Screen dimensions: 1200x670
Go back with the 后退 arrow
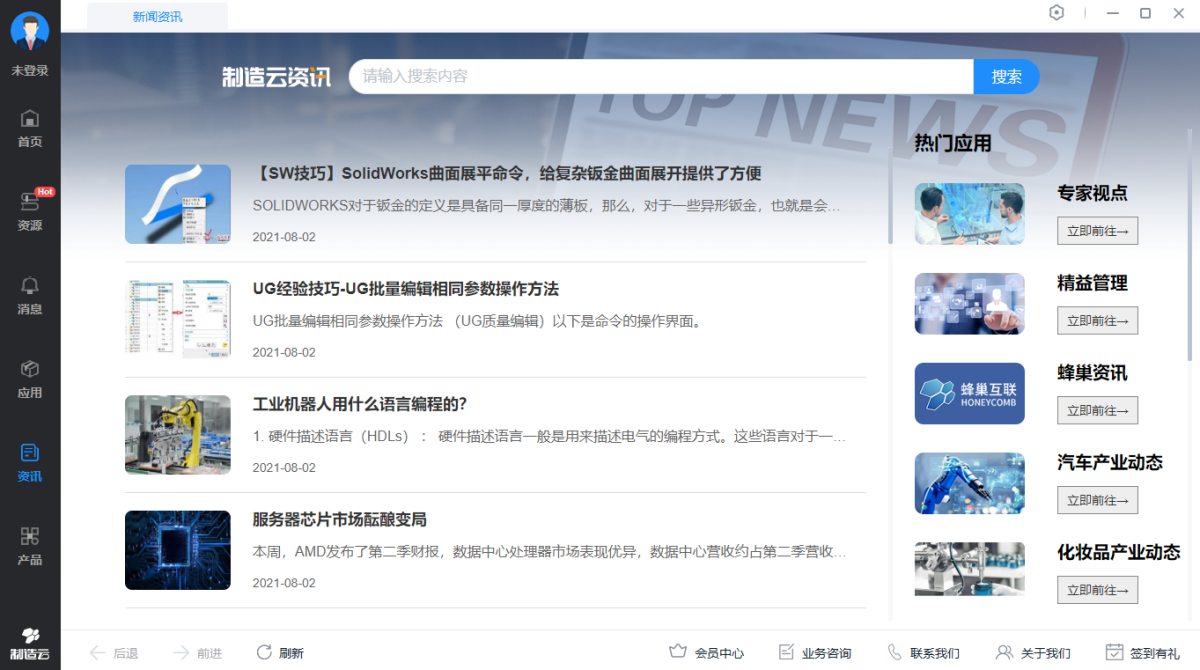[x=114, y=653]
